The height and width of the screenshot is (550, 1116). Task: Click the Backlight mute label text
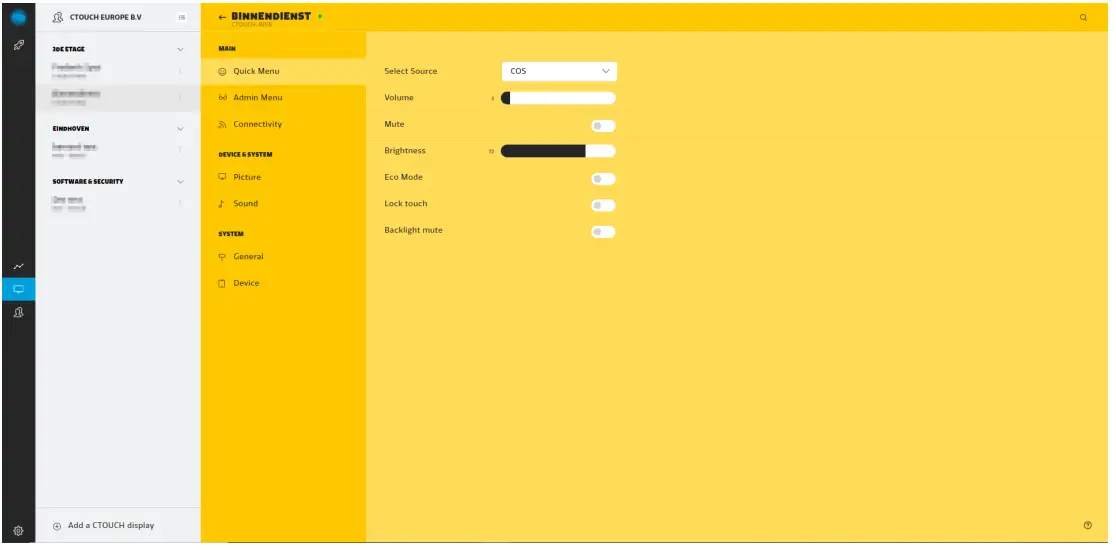point(414,231)
